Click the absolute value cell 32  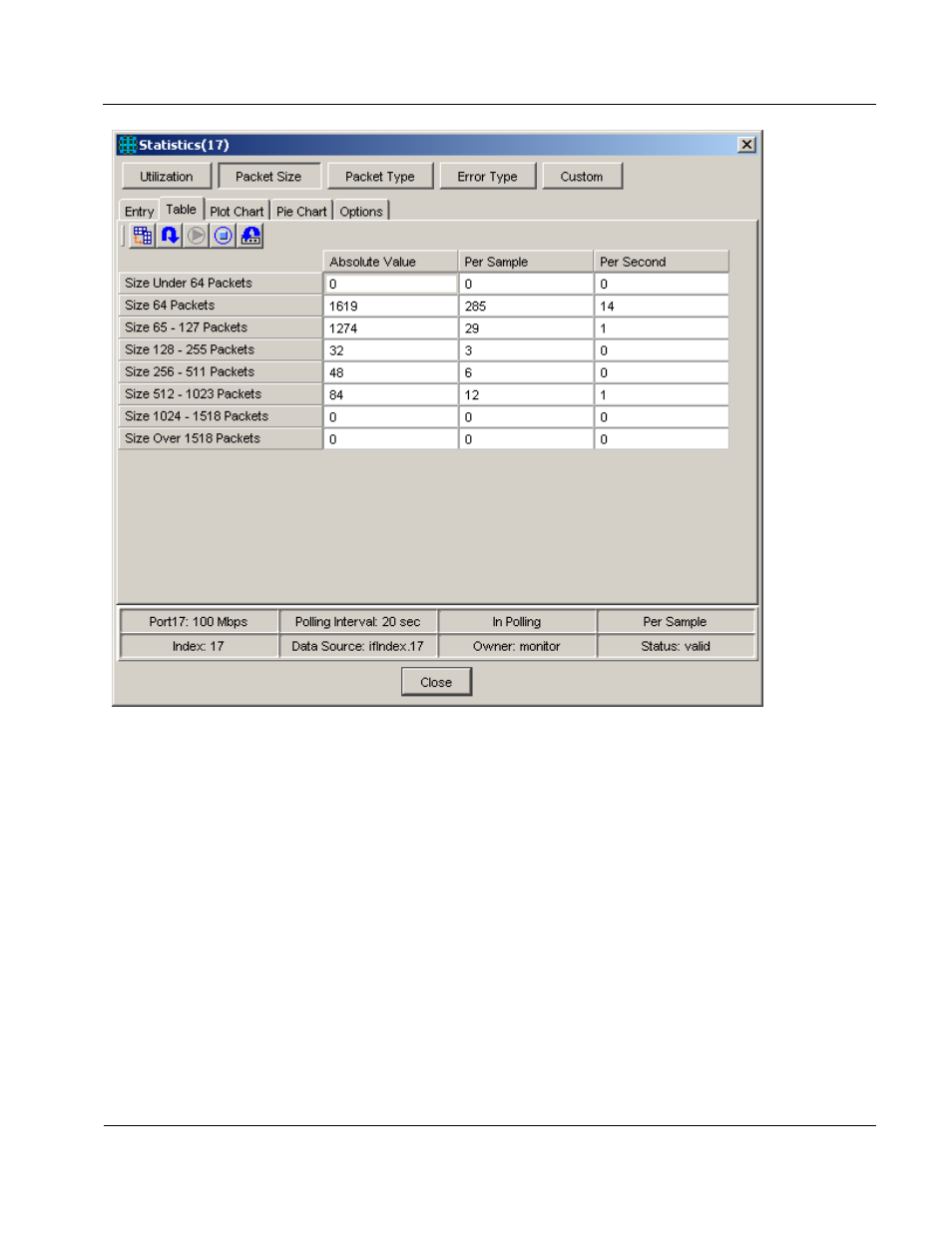pos(390,350)
